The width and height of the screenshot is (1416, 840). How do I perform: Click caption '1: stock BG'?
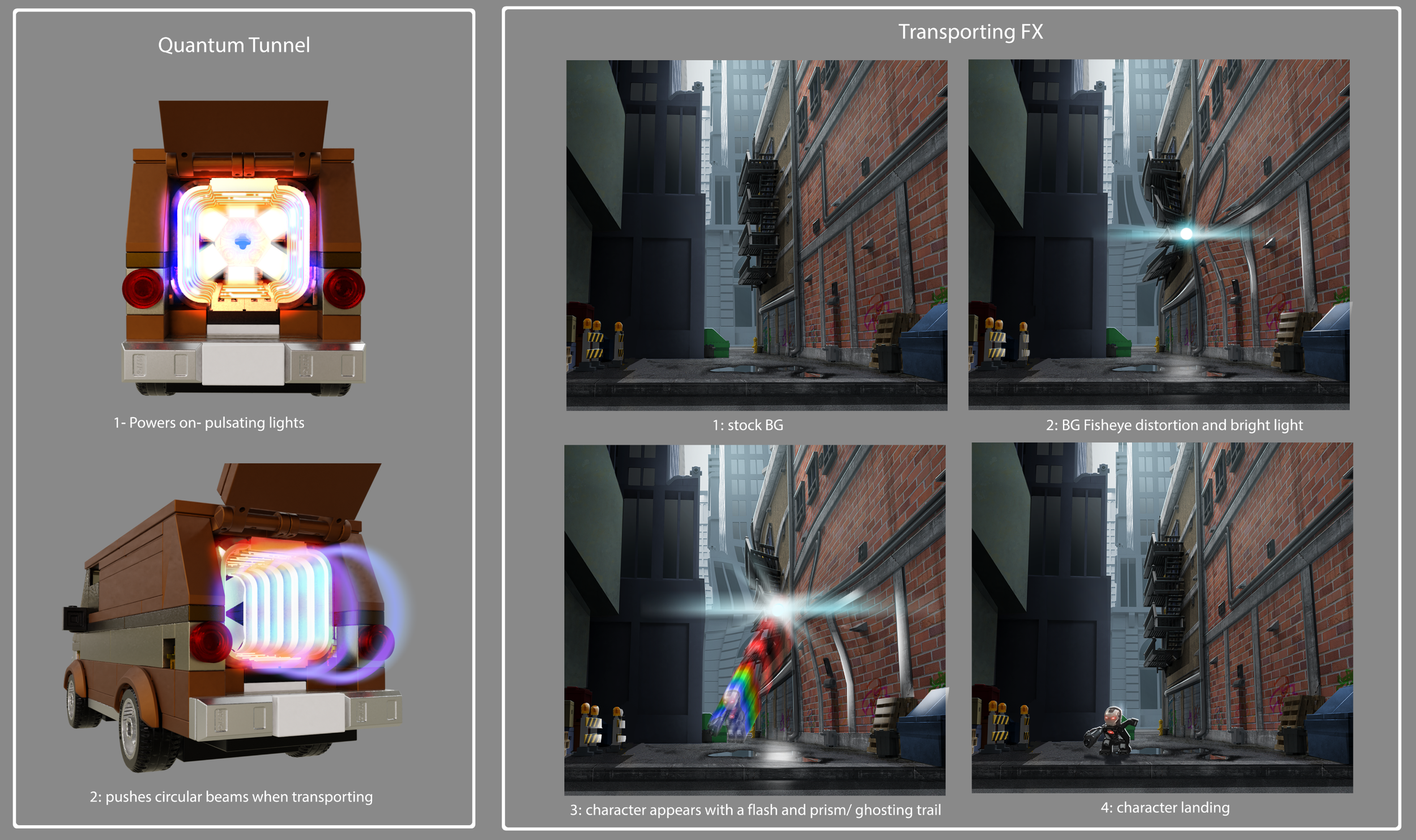click(748, 425)
